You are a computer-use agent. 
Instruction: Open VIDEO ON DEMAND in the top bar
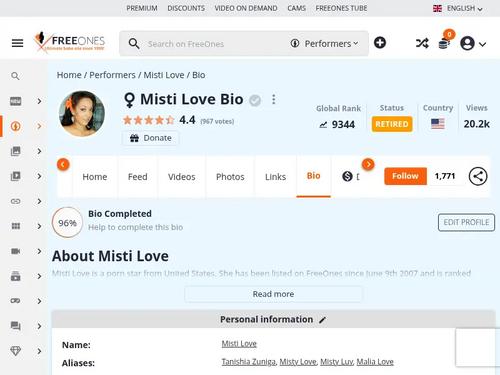click(246, 8)
